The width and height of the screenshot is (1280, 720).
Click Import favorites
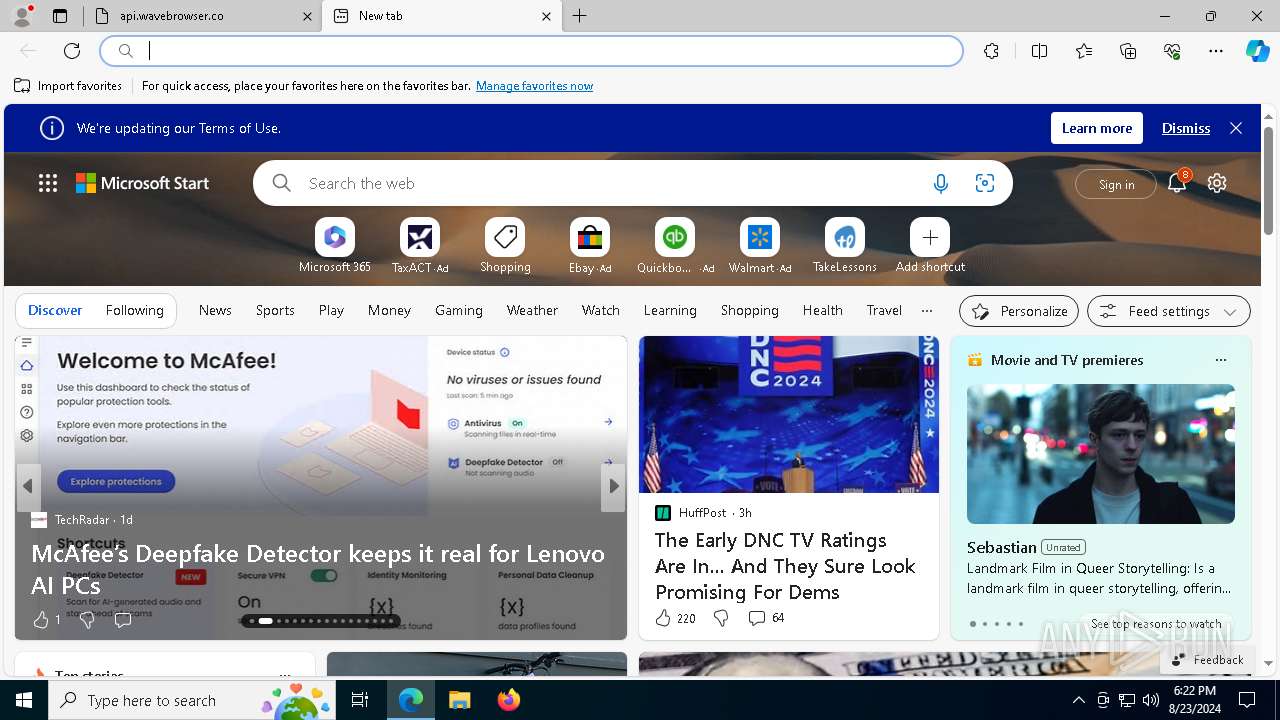68,86
